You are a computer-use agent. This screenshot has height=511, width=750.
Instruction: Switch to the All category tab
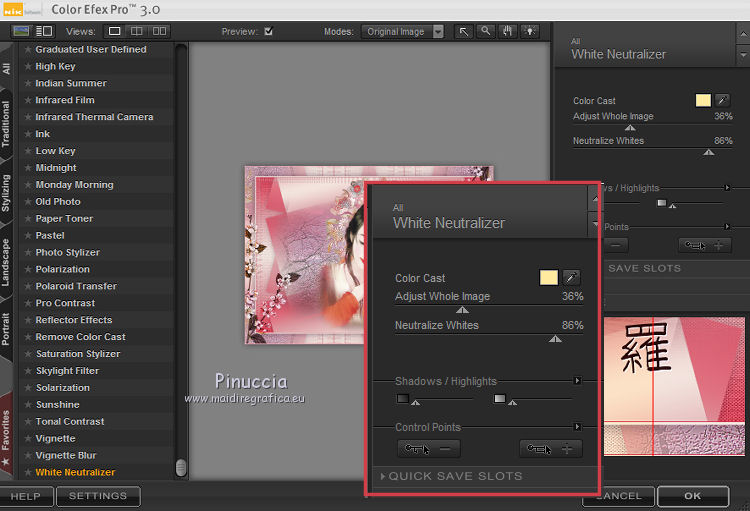[x=6, y=69]
